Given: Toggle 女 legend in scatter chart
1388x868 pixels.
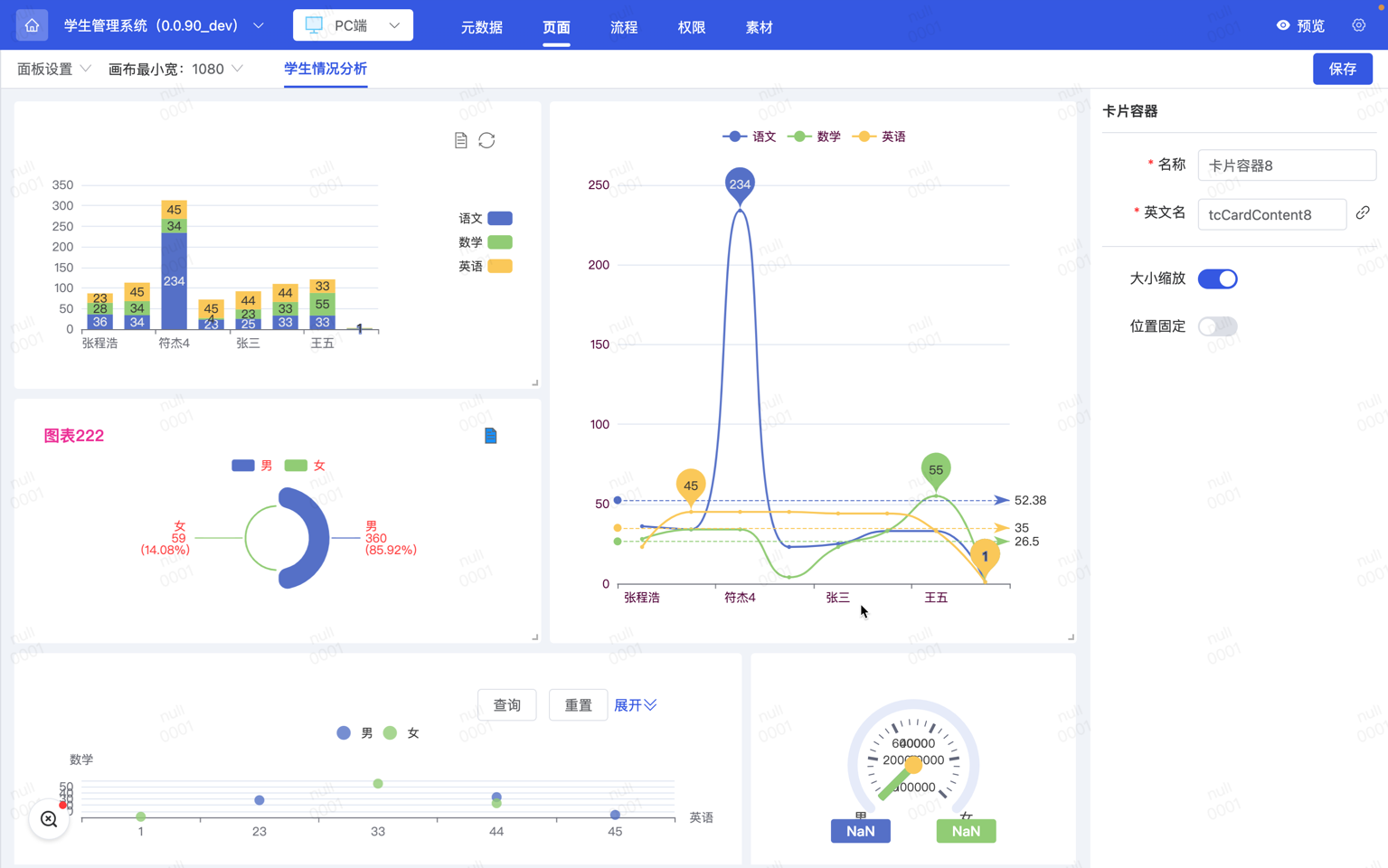Looking at the screenshot, I should click(x=401, y=733).
